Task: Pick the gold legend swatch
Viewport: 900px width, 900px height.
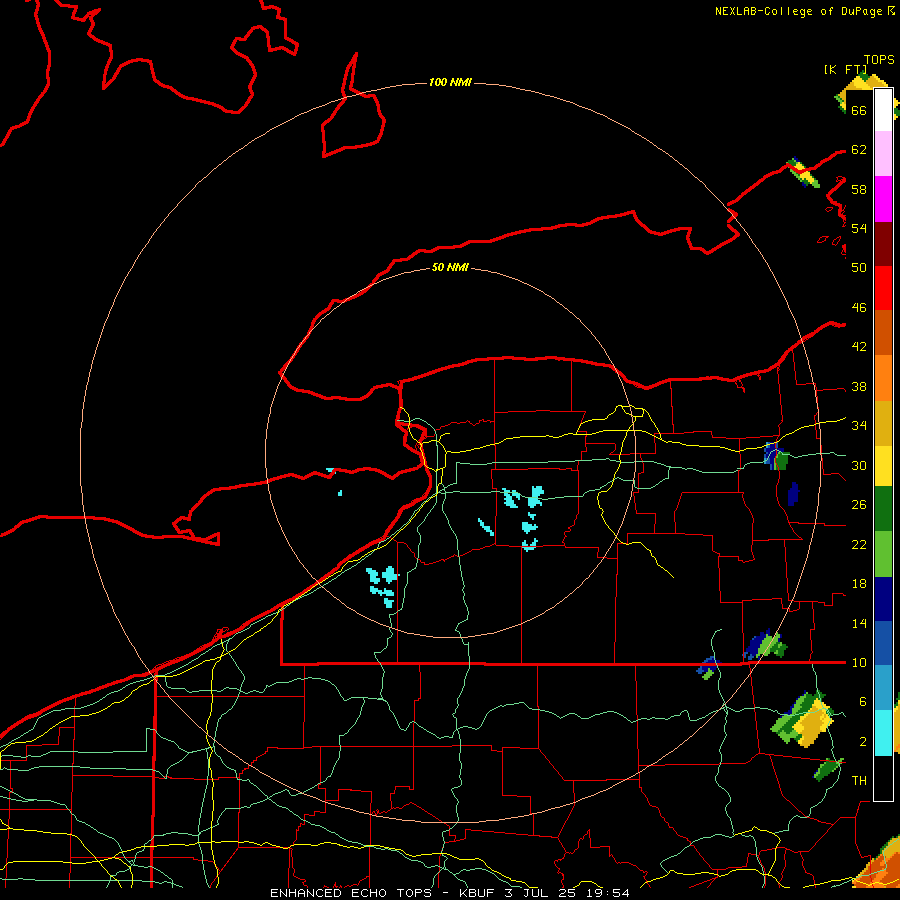Action: click(883, 423)
